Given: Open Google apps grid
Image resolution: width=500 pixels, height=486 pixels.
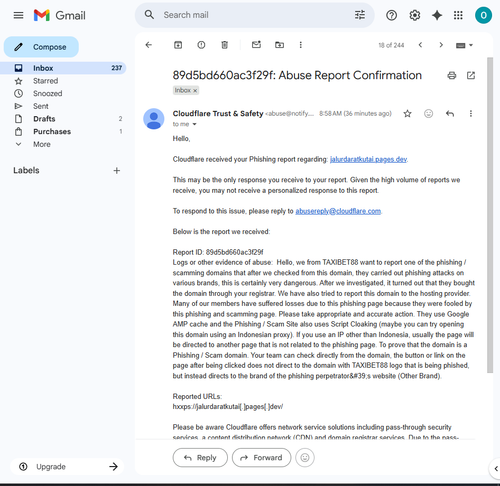Looking at the screenshot, I should coord(458,15).
